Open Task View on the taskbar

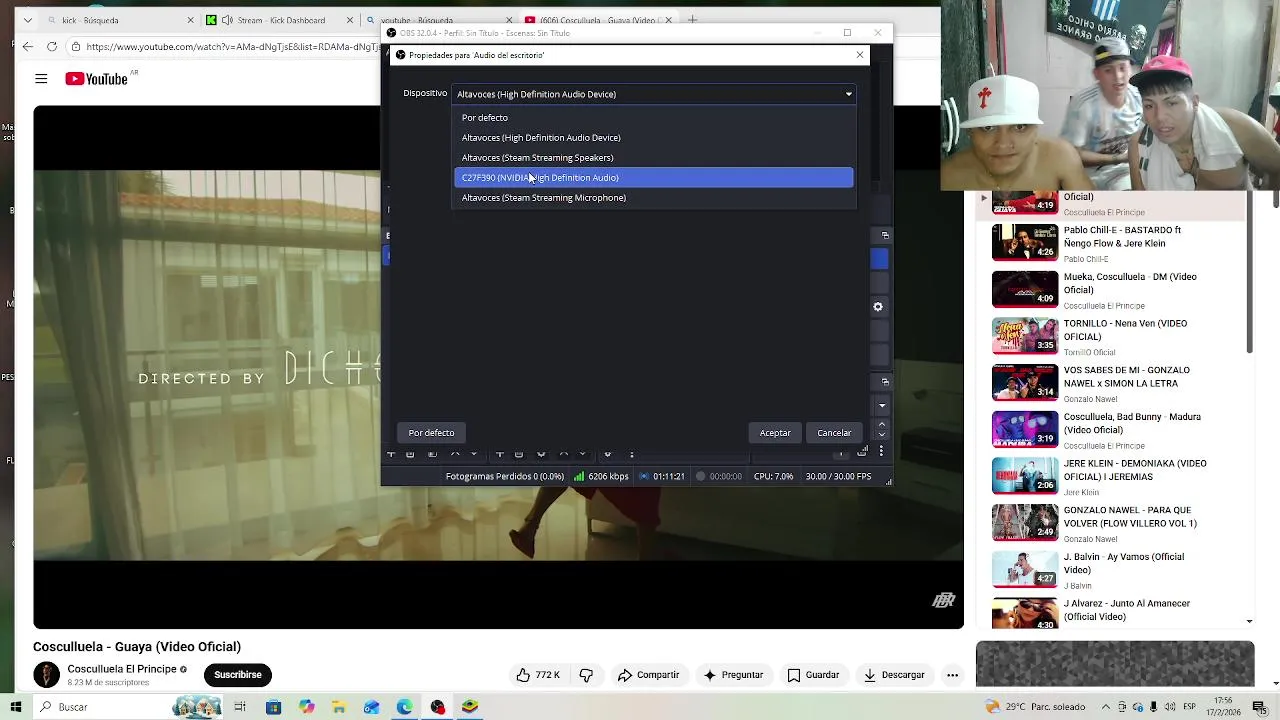pos(240,707)
